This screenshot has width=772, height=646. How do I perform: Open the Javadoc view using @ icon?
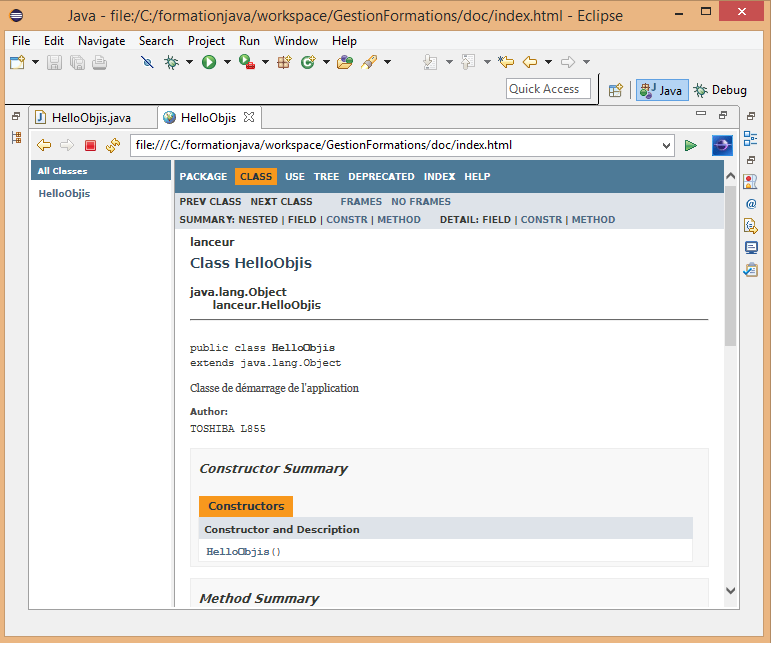pos(751,203)
